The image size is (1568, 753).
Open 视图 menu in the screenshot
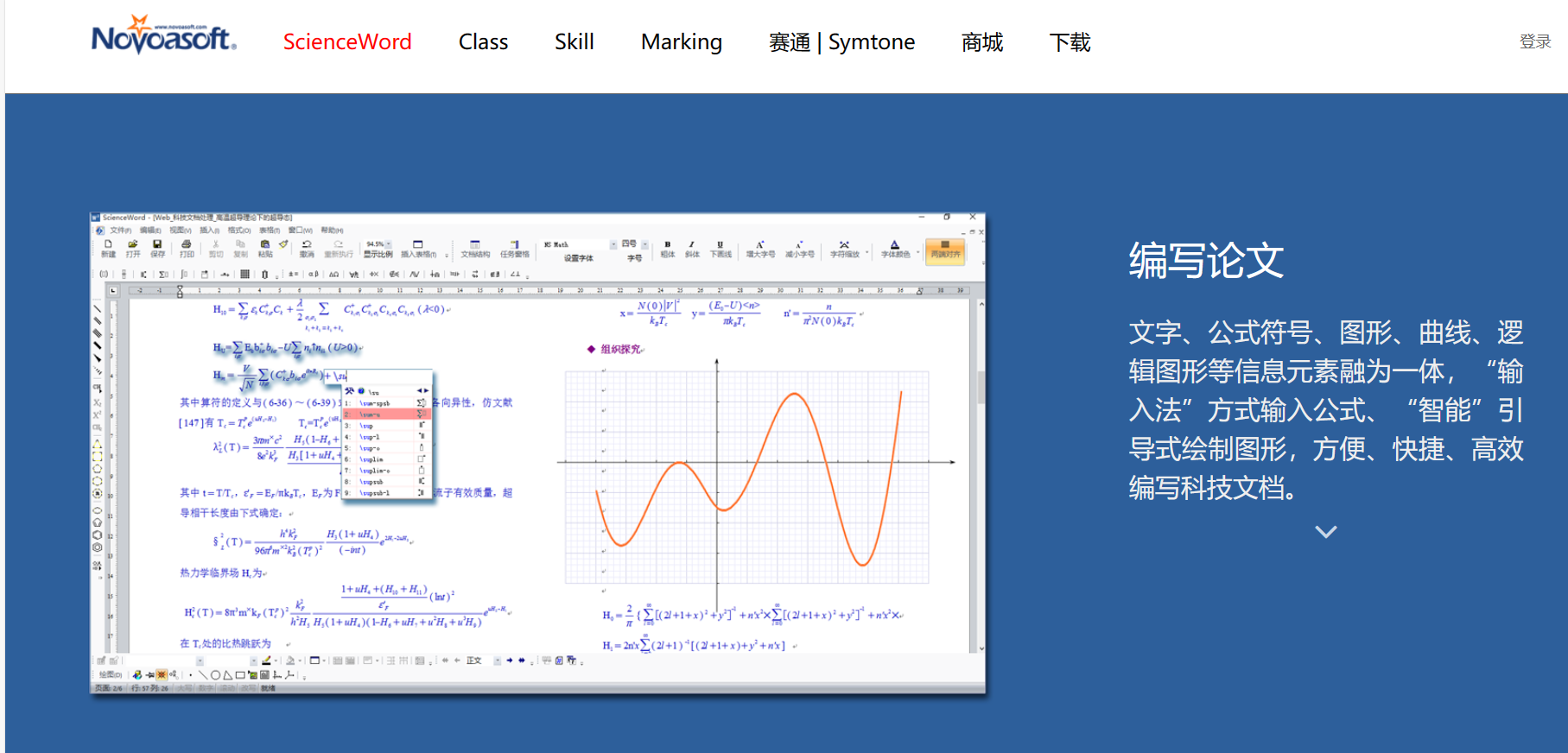pyautogui.click(x=181, y=231)
